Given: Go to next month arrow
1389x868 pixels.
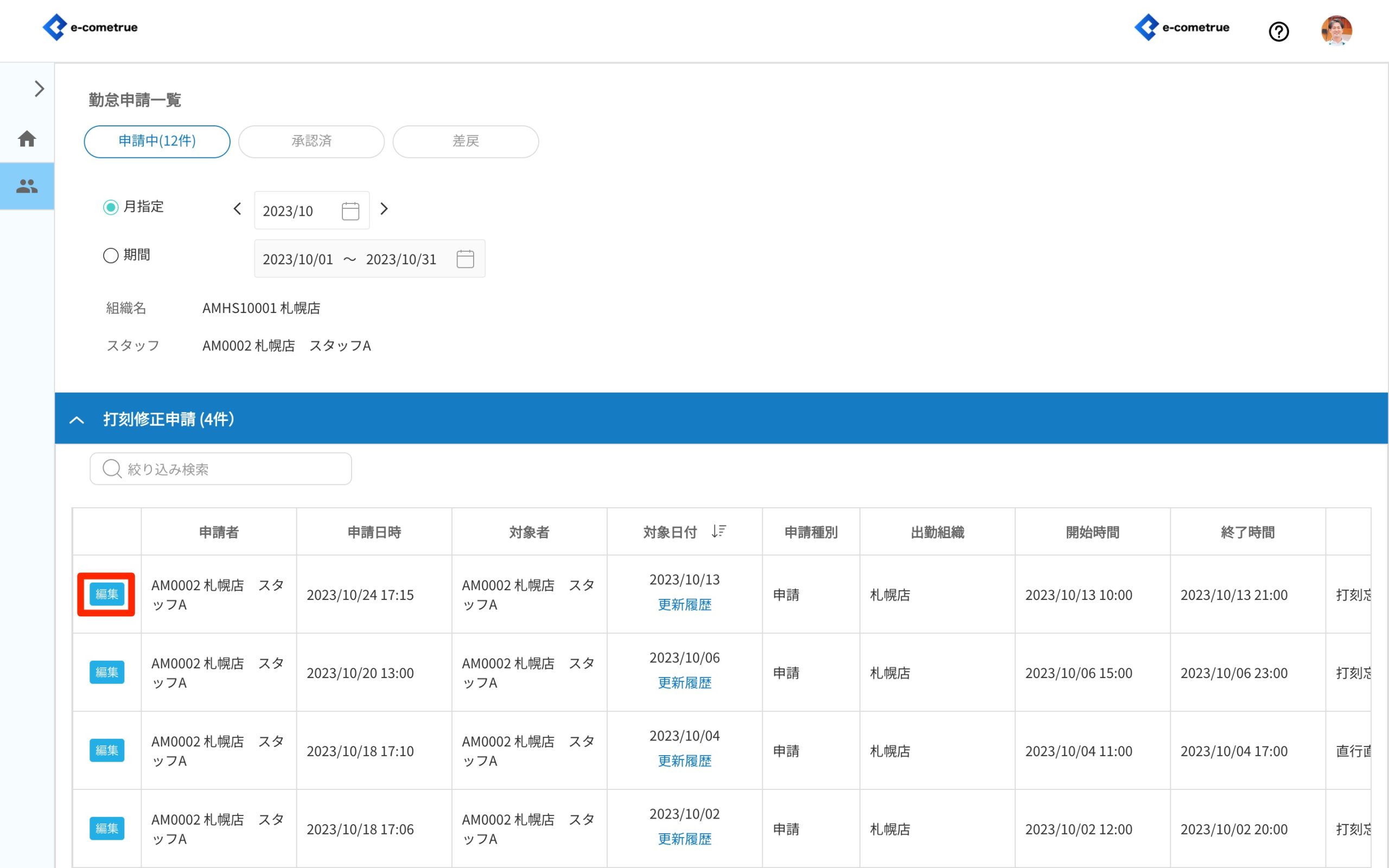Looking at the screenshot, I should point(384,209).
